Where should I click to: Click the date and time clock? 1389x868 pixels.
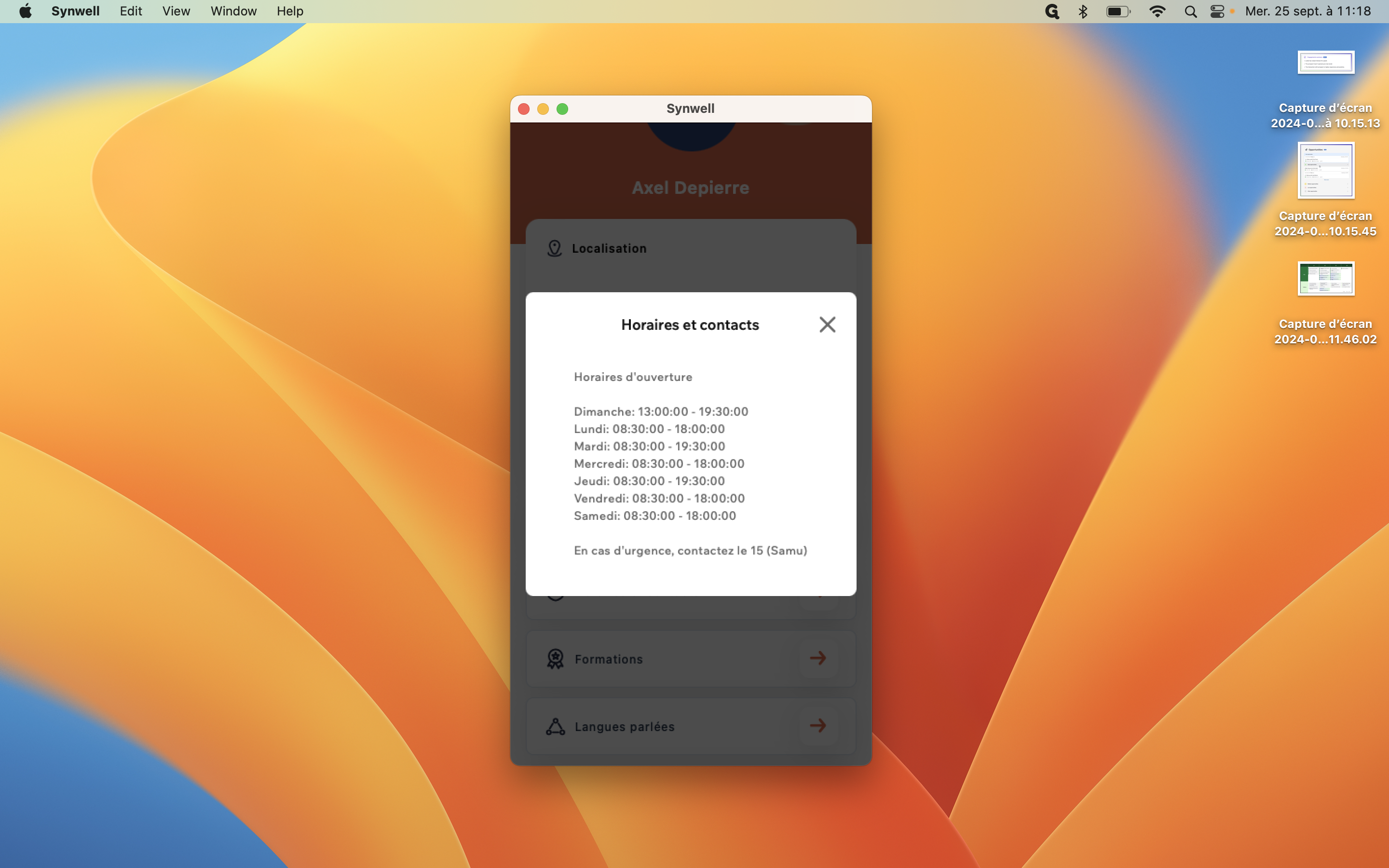pos(1307,11)
